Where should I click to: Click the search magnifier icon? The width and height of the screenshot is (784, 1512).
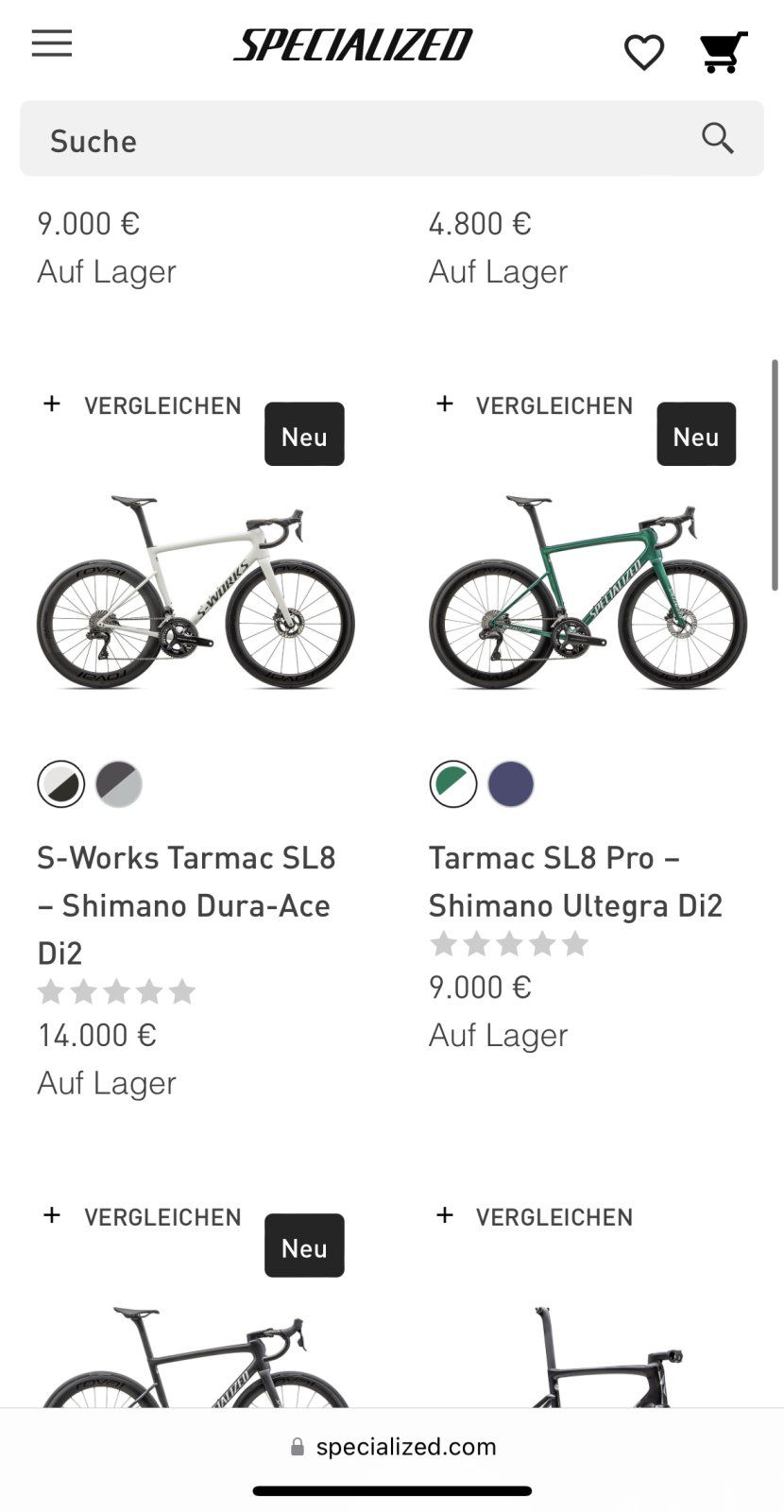718,139
